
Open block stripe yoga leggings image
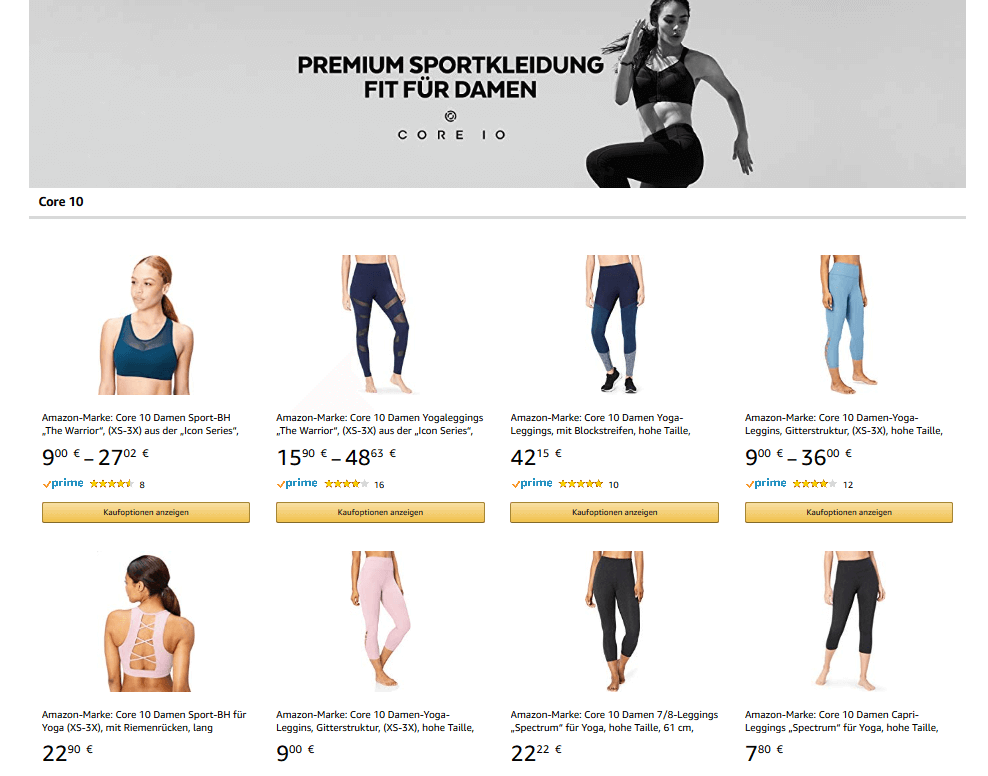click(x=614, y=324)
